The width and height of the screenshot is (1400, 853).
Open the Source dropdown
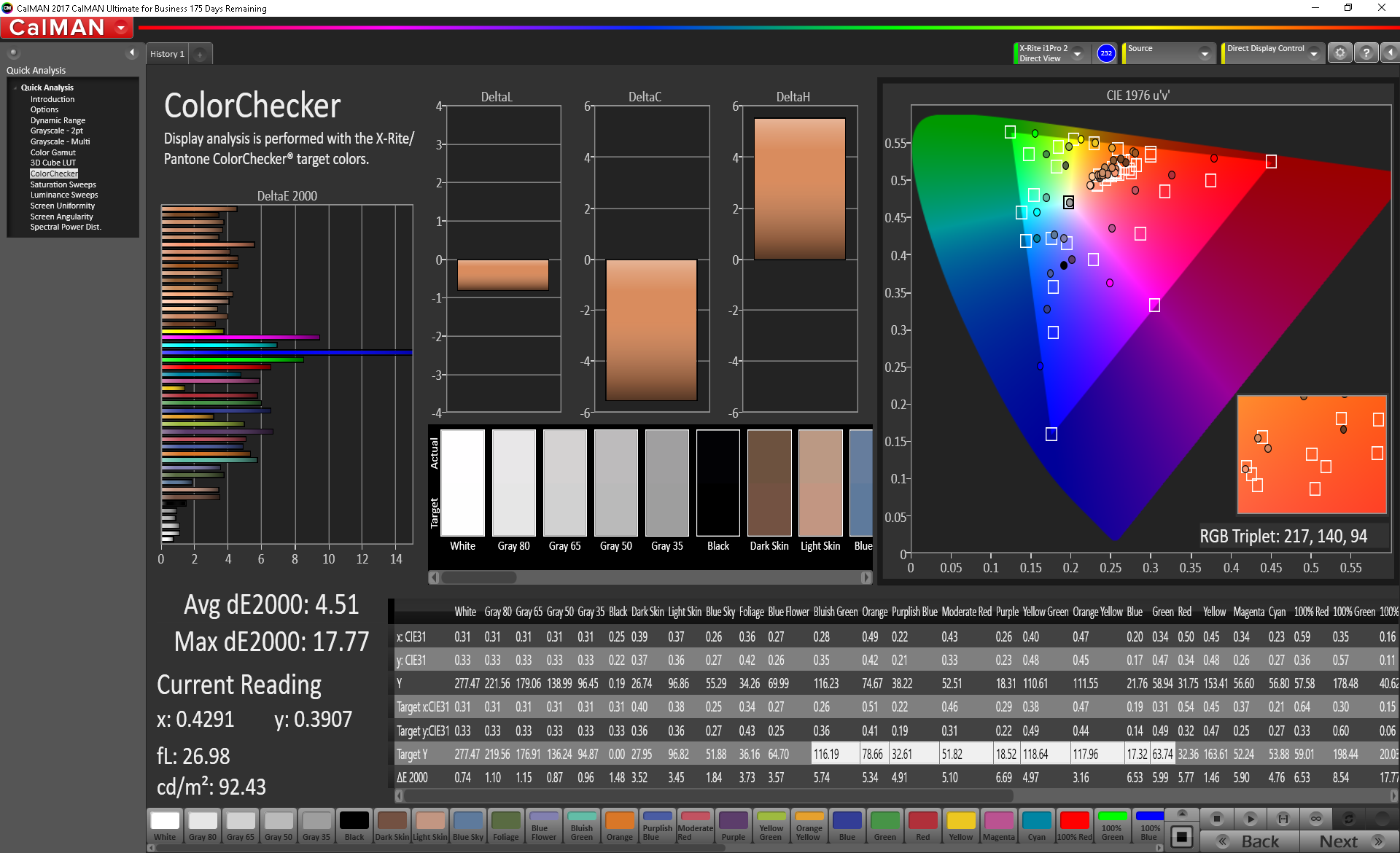(x=1205, y=54)
